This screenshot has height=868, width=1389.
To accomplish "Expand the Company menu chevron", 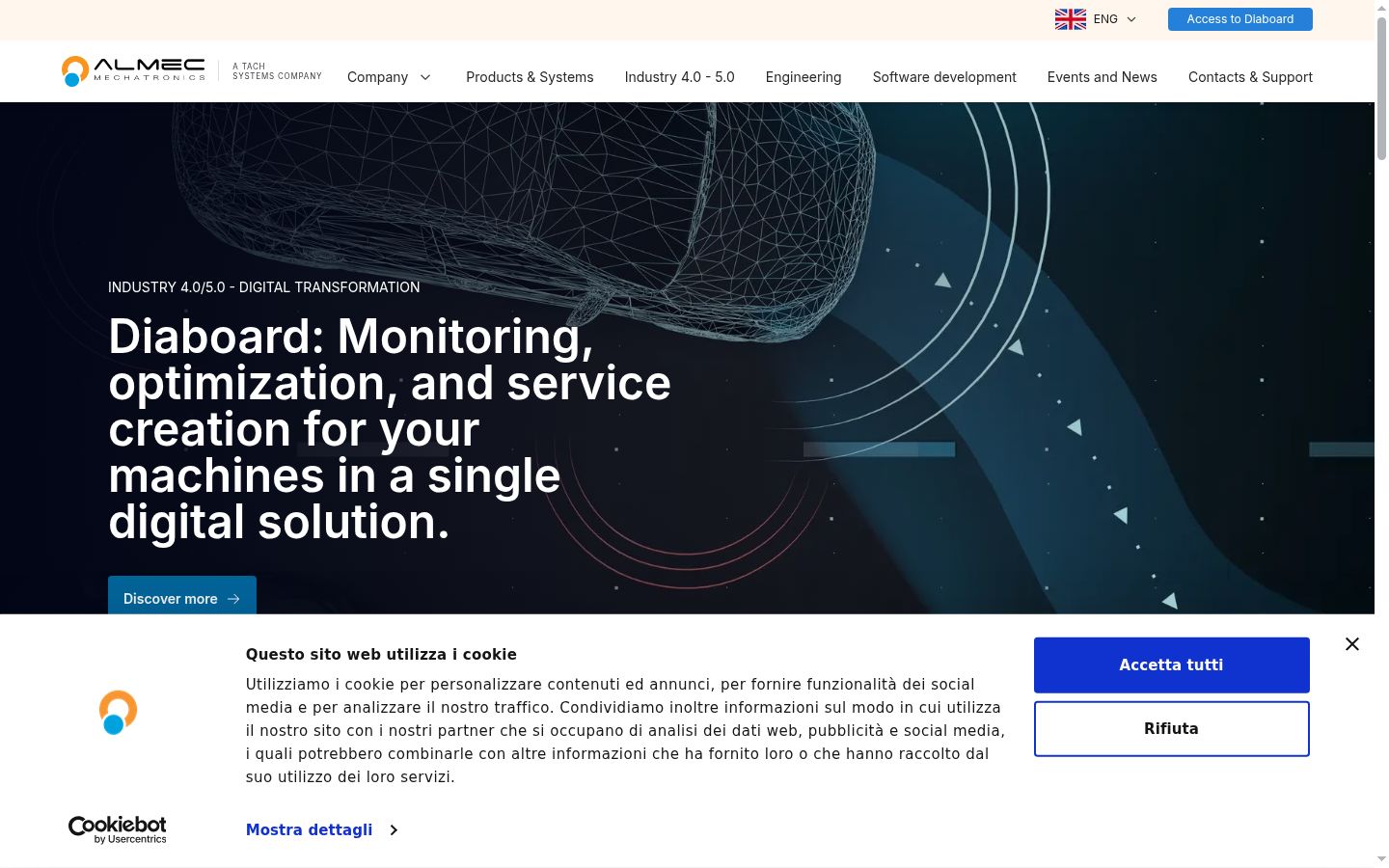I will click(425, 77).
